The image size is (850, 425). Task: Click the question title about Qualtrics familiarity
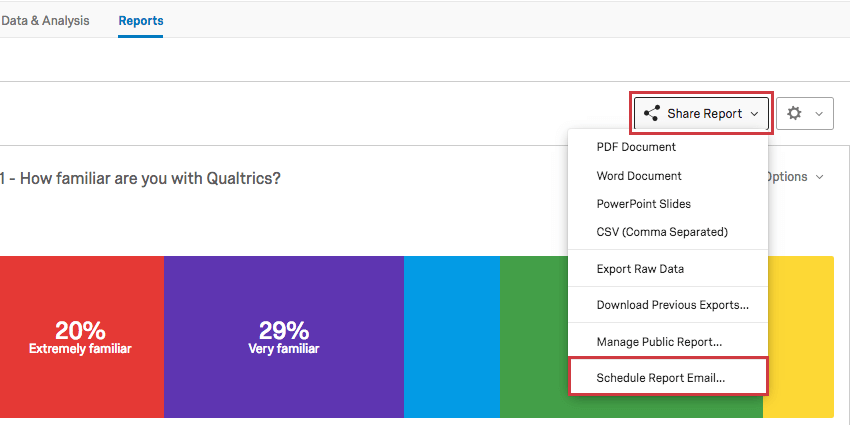point(140,178)
